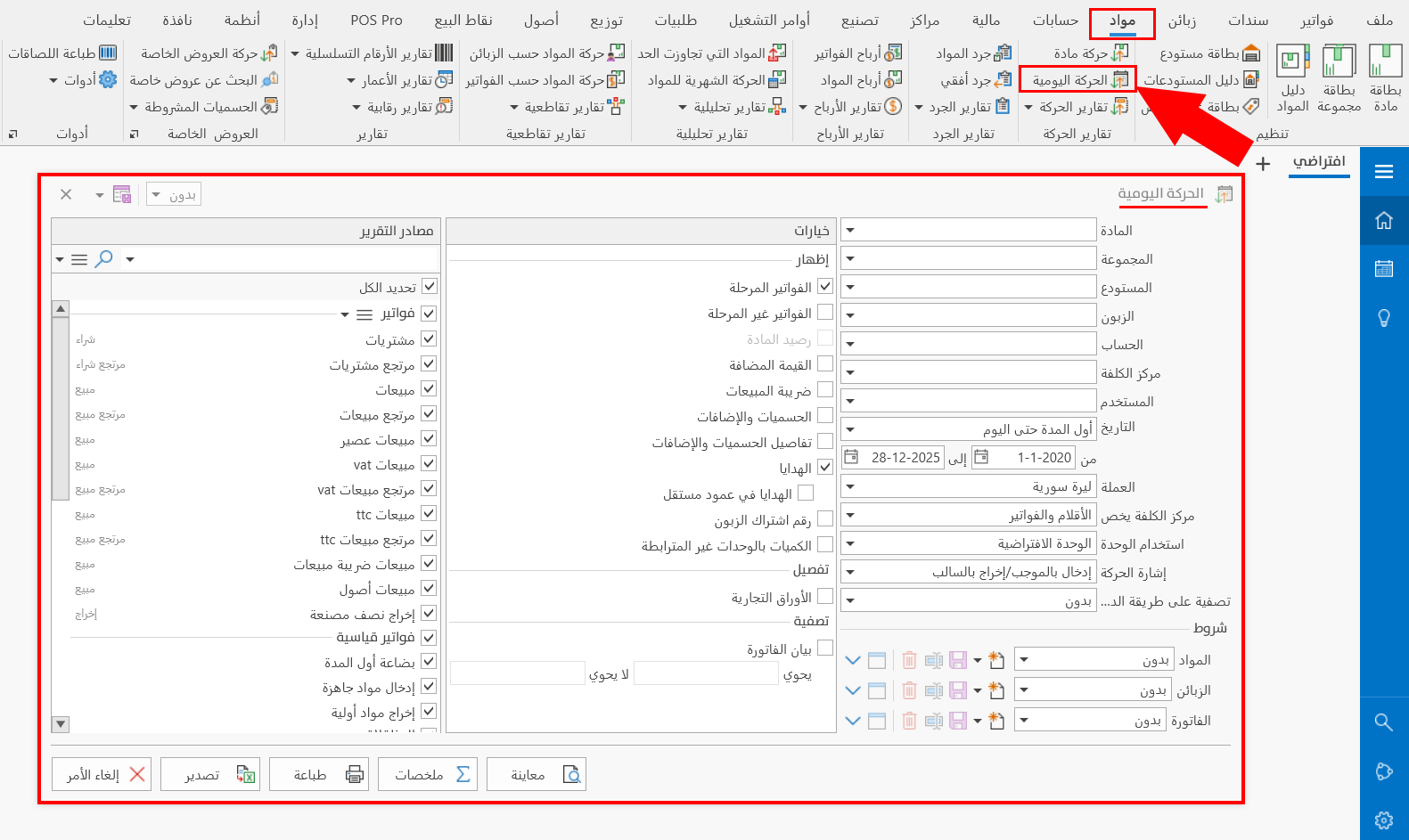Click the ملخص summary button
This screenshot has width=1409, height=840.
point(428,774)
